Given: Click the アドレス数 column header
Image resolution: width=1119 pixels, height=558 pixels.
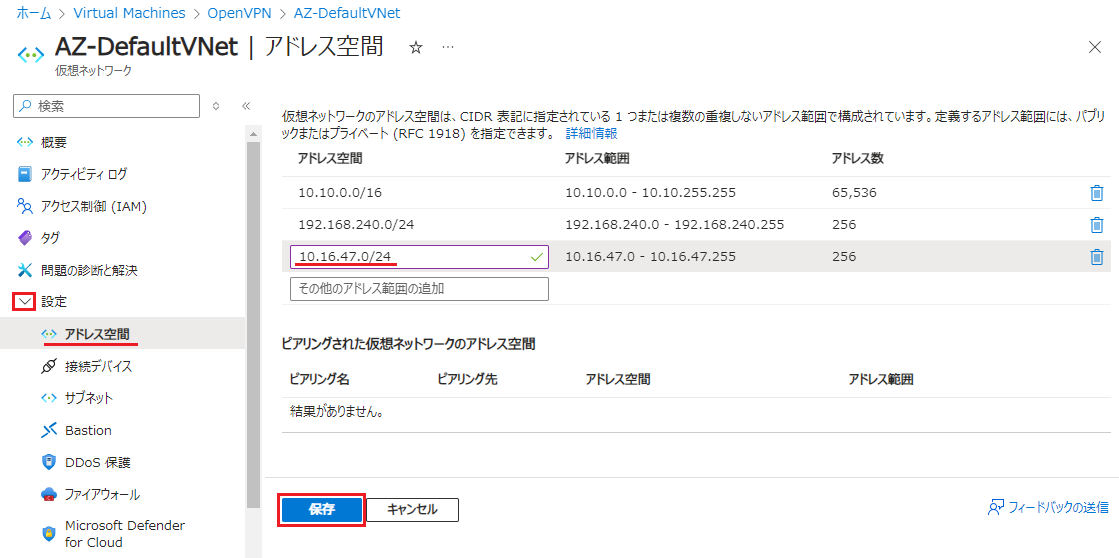Looking at the screenshot, I should click(858, 158).
